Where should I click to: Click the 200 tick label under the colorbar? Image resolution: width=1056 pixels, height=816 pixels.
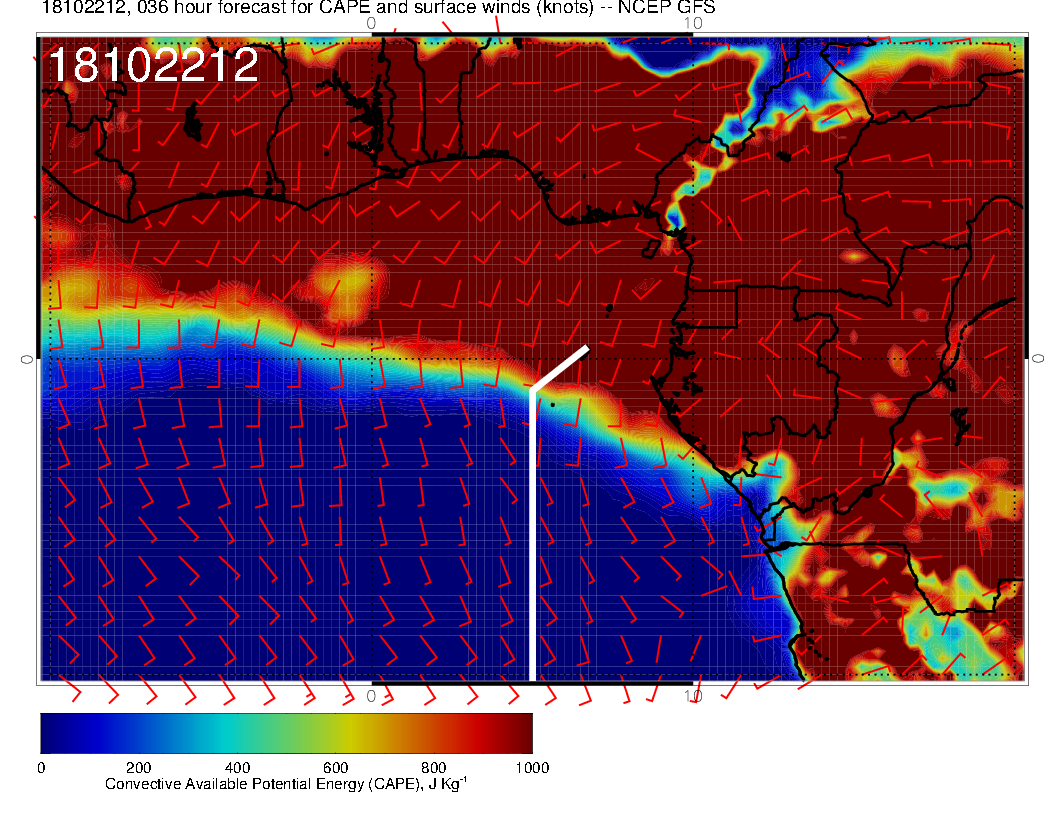138,768
